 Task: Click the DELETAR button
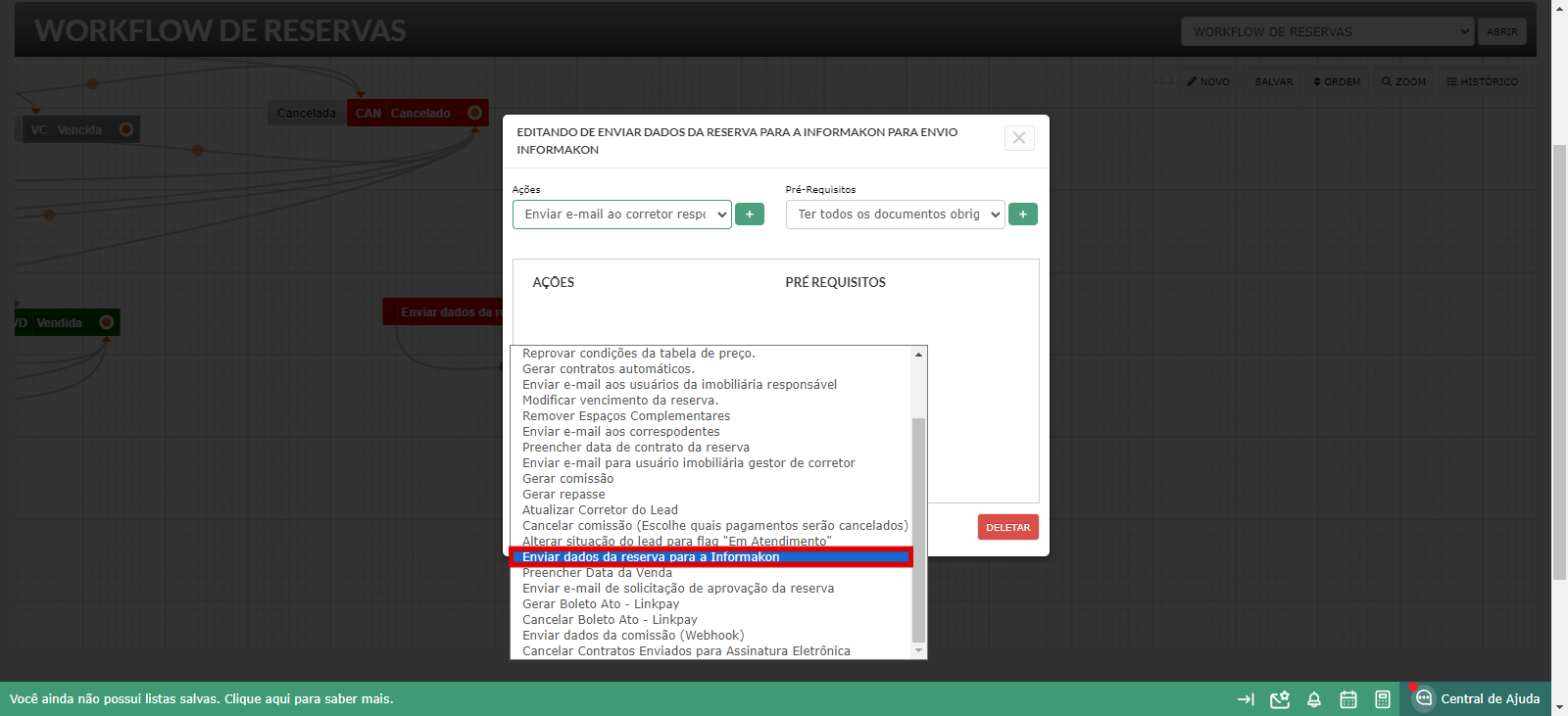(x=1007, y=527)
